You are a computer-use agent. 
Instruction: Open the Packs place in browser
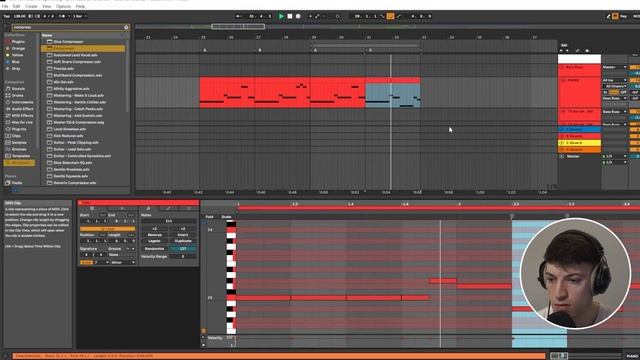[17, 183]
